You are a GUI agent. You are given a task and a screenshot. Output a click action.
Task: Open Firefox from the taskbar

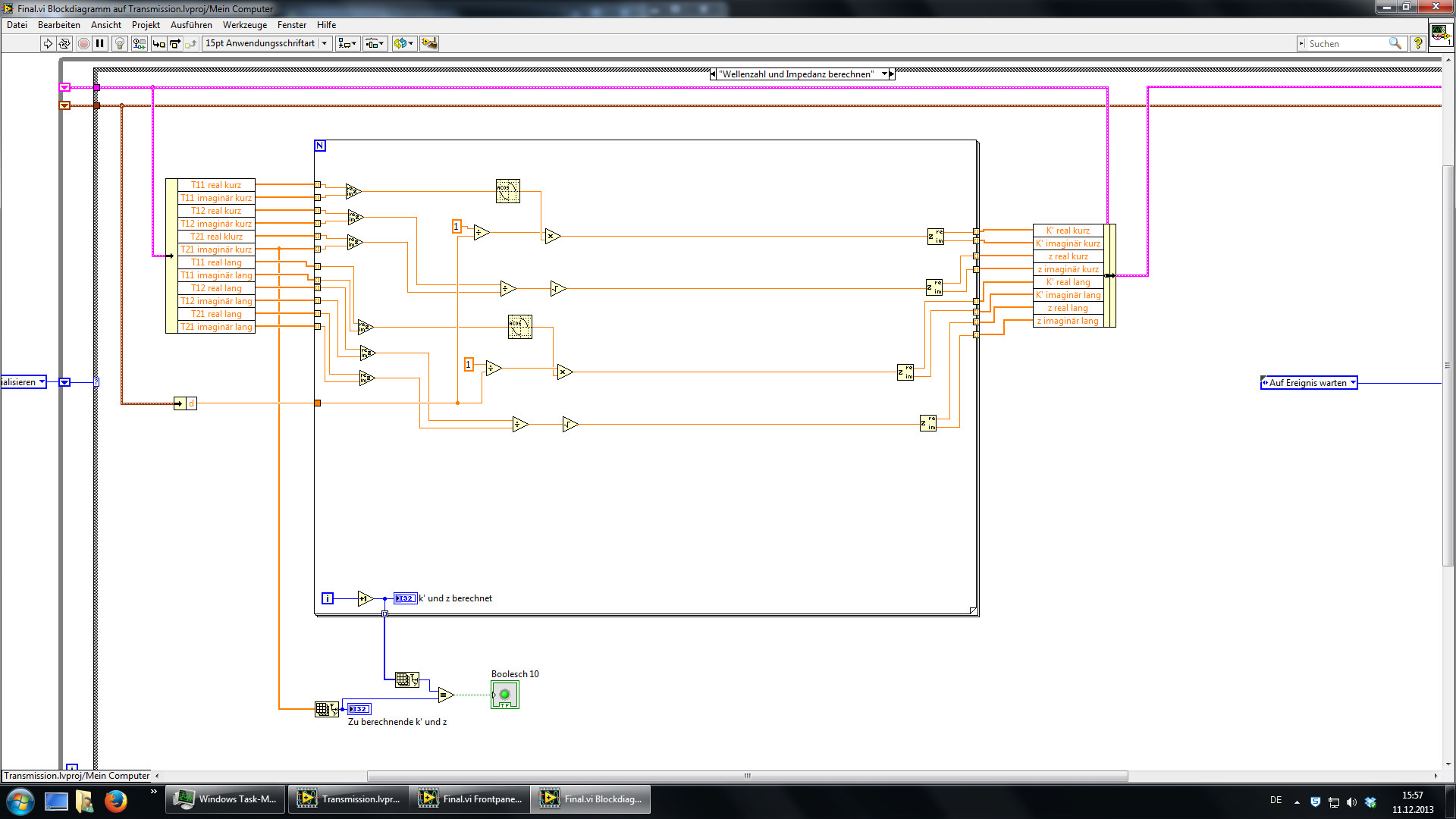pos(115,801)
